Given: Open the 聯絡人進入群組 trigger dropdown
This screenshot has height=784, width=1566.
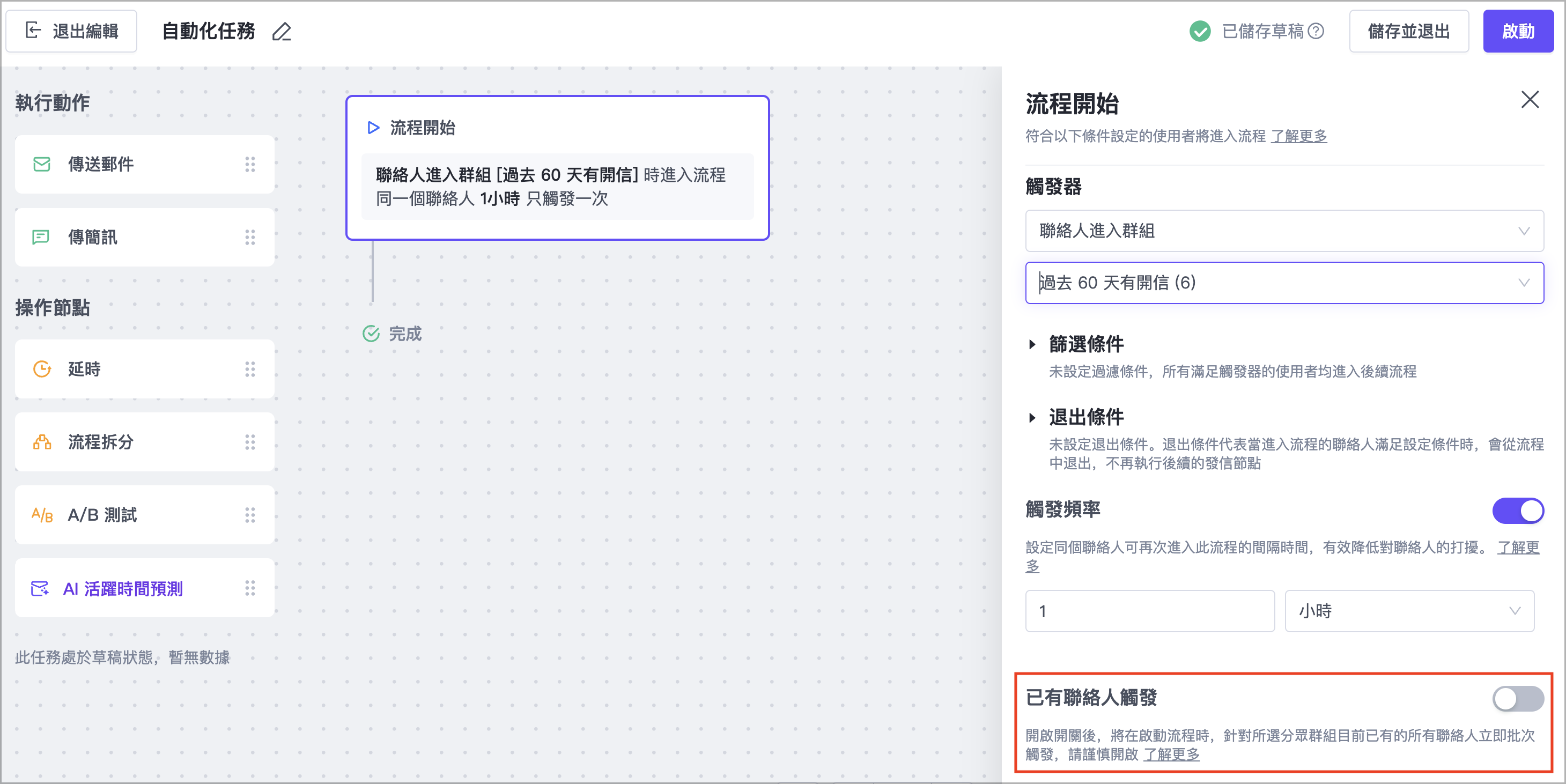Looking at the screenshot, I should (1284, 231).
